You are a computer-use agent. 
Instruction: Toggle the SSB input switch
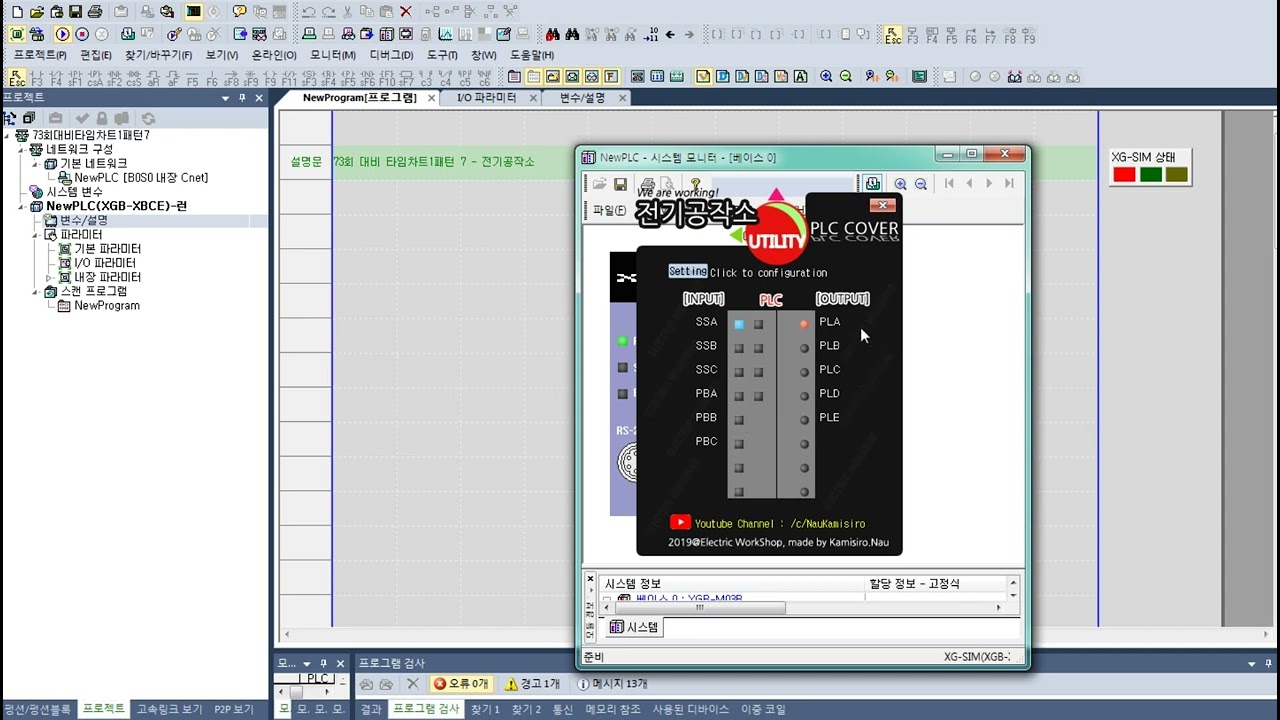(739, 348)
